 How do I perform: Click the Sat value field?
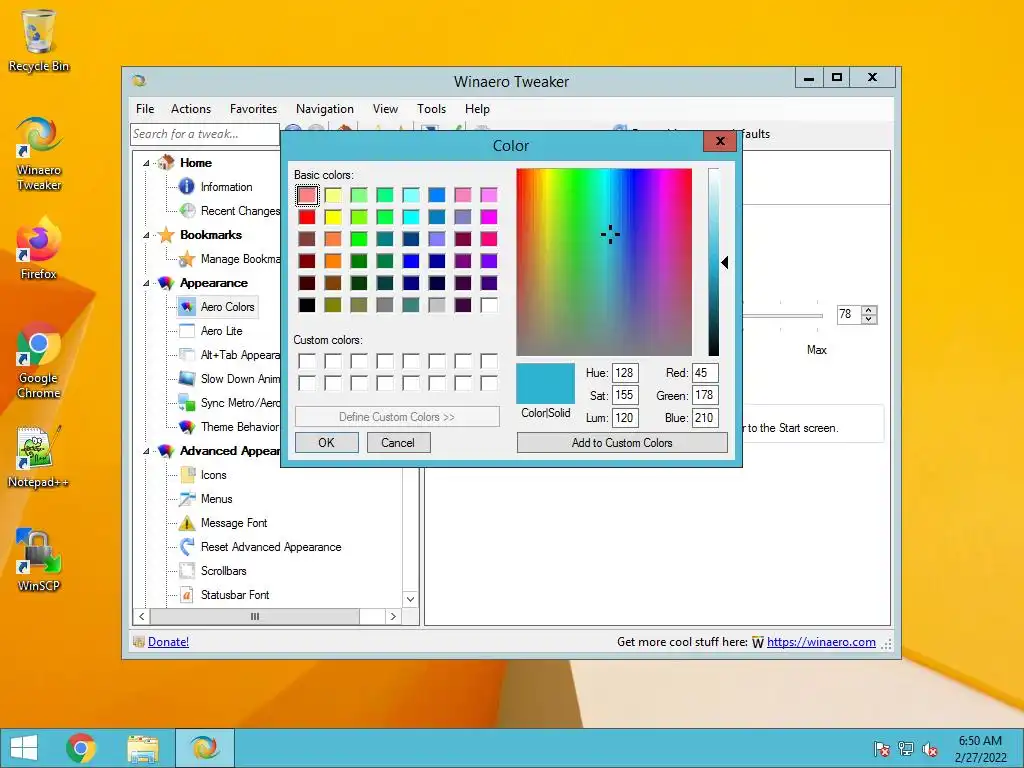point(625,395)
